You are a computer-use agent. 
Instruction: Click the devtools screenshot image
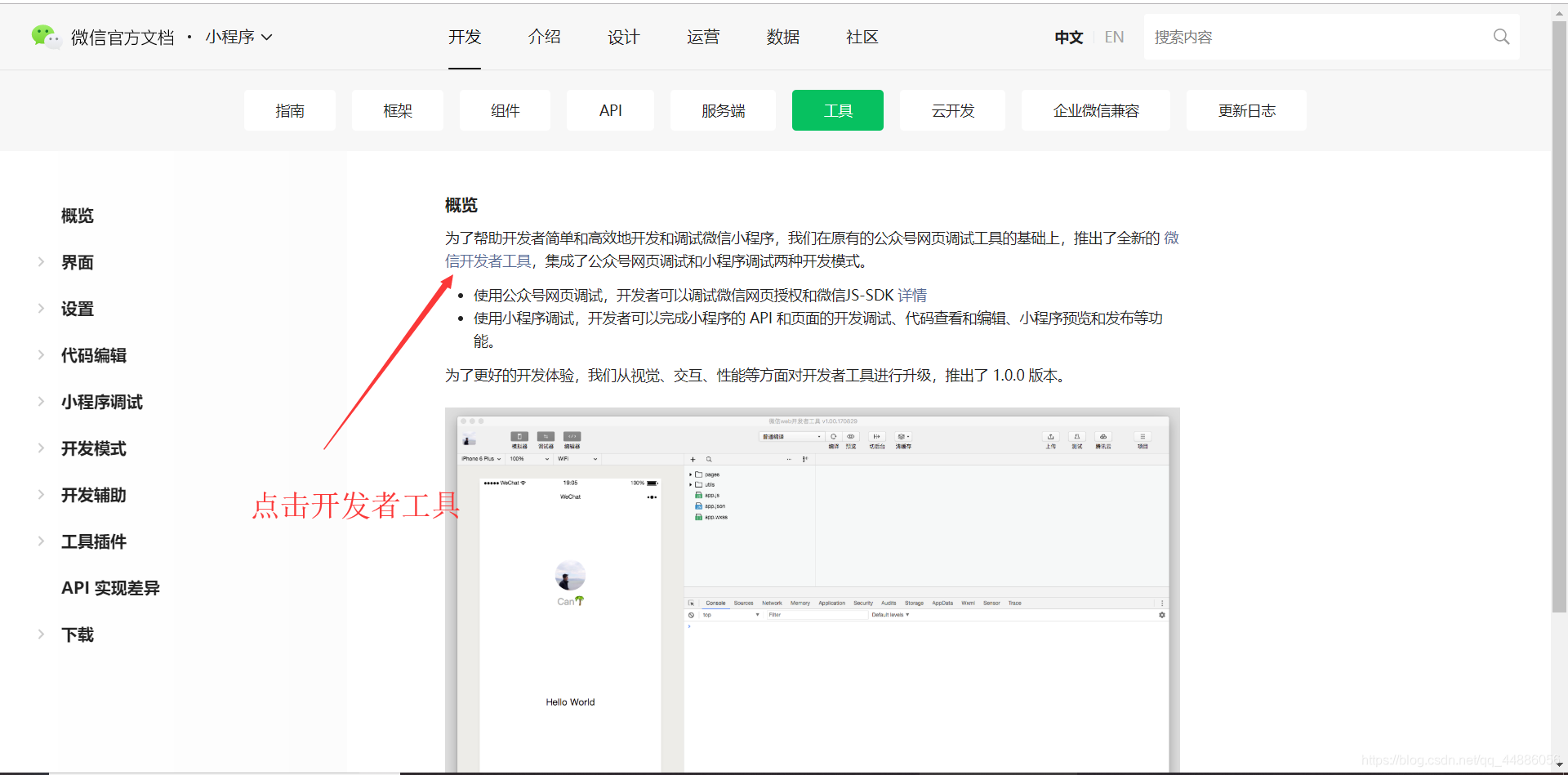pos(813,590)
